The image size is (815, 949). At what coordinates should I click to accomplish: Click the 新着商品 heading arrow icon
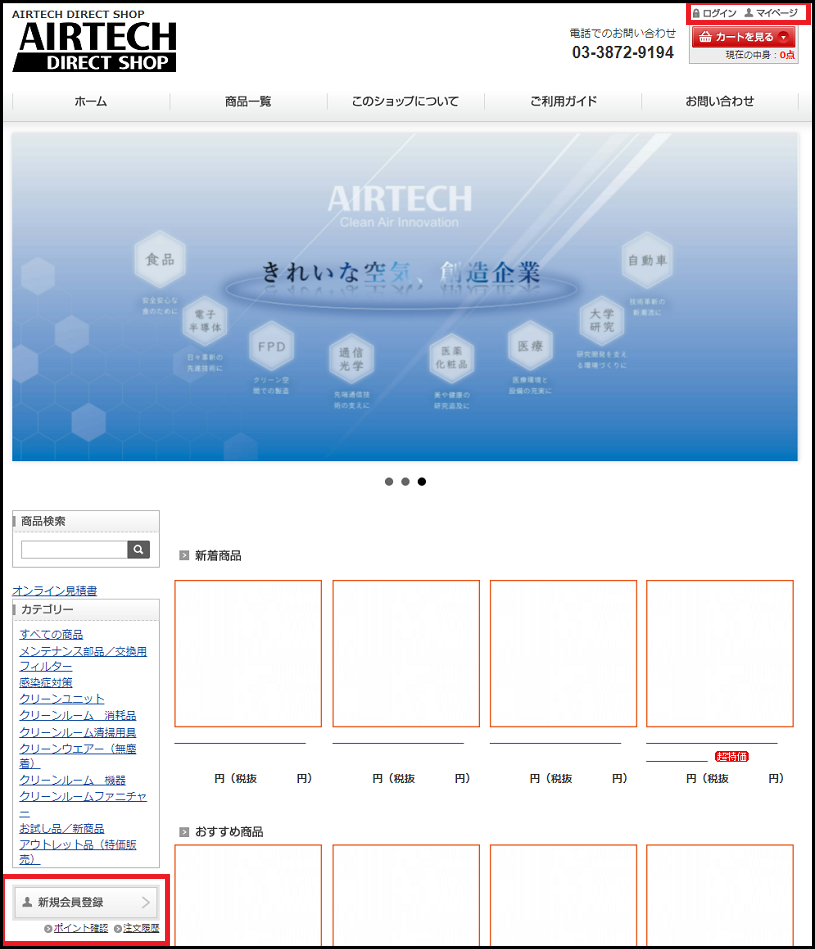click(x=185, y=555)
